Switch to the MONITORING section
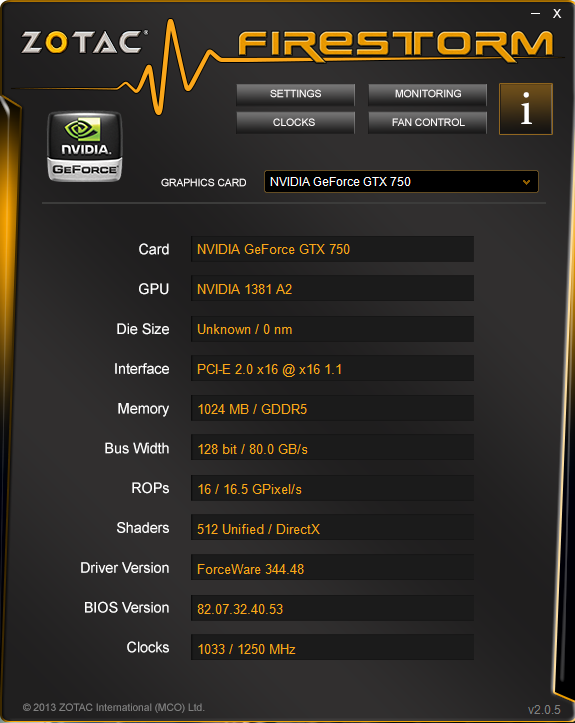The image size is (575, 723). point(427,94)
